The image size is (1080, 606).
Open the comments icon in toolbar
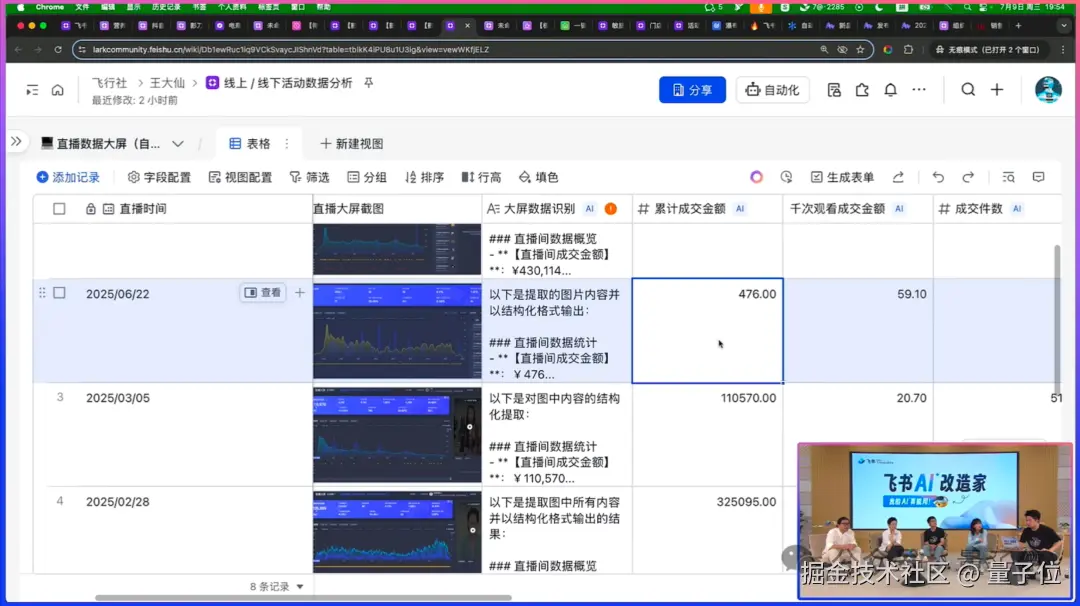pyautogui.click(x=1039, y=178)
